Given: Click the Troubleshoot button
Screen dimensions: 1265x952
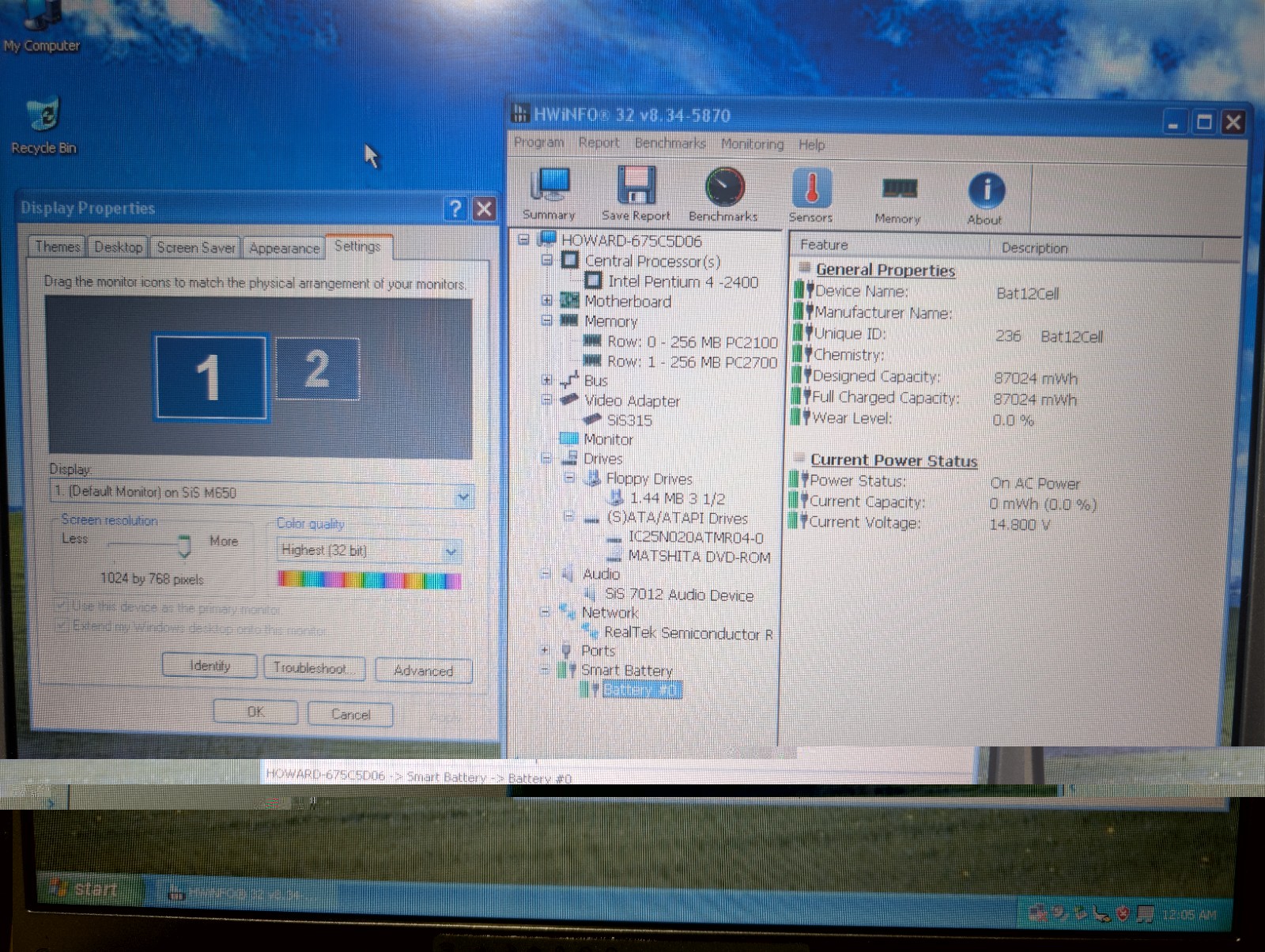Looking at the screenshot, I should 314,668.
